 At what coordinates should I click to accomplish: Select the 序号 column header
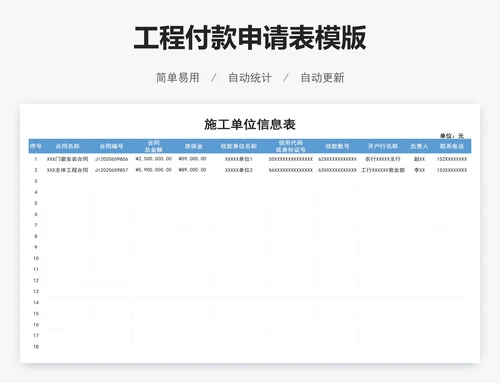[x=36, y=146]
